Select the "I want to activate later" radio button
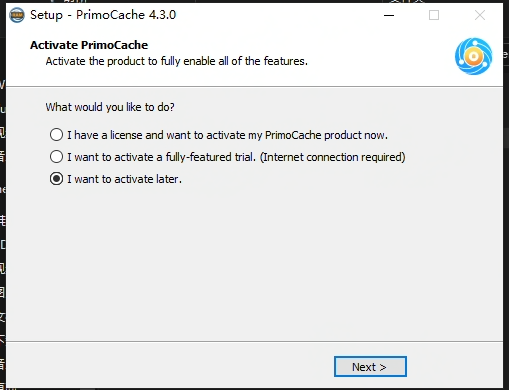 point(56,179)
